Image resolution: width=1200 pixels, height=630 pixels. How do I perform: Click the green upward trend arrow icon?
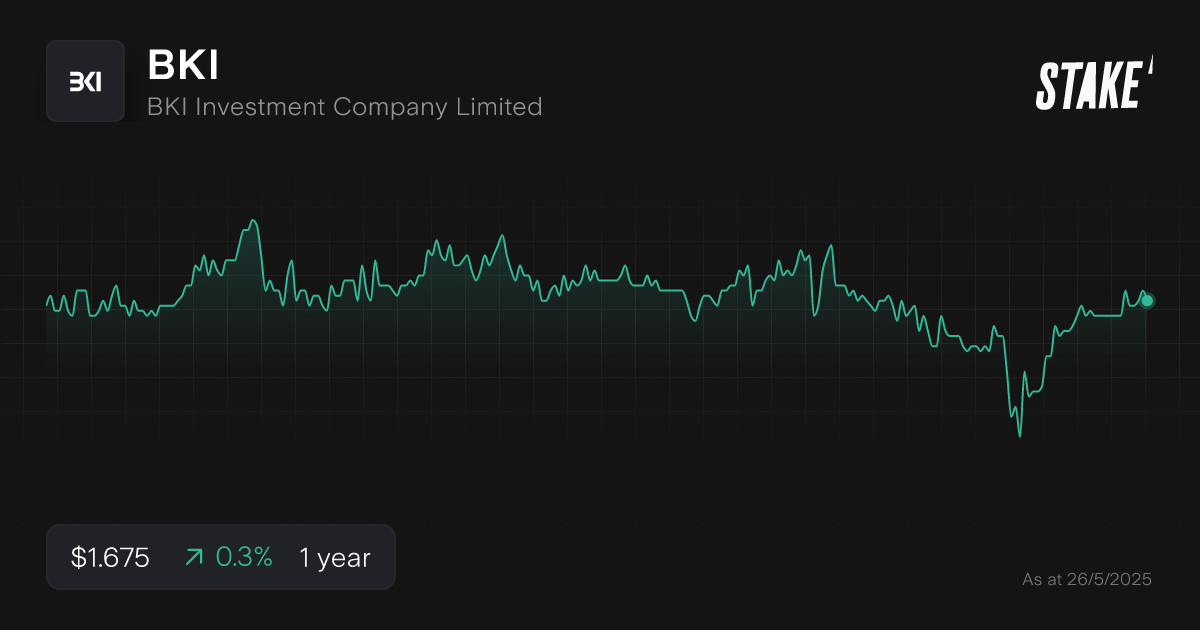click(x=194, y=557)
